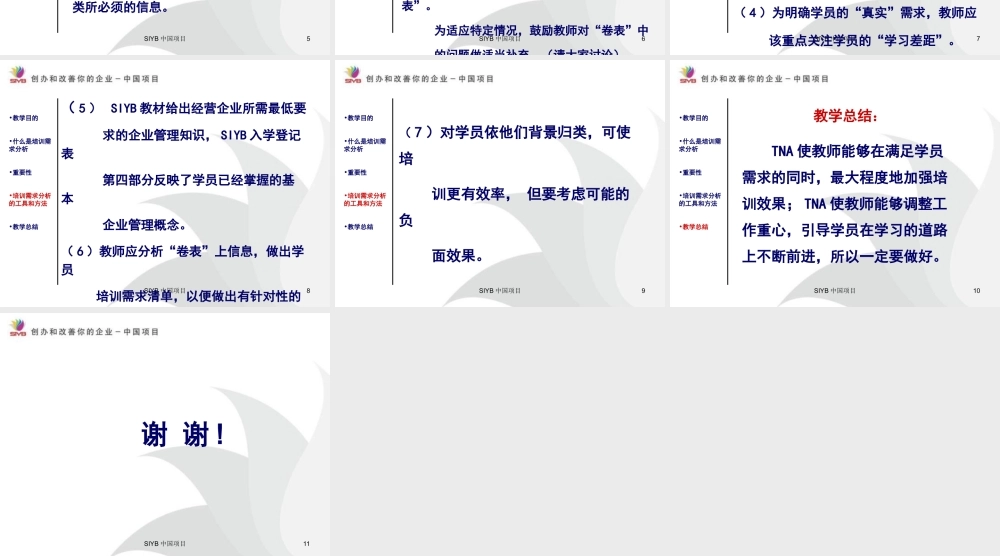
Task: Click 什么是培训需求分析 in slide 8 sidebar
Action: pyautogui.click(x=30, y=145)
